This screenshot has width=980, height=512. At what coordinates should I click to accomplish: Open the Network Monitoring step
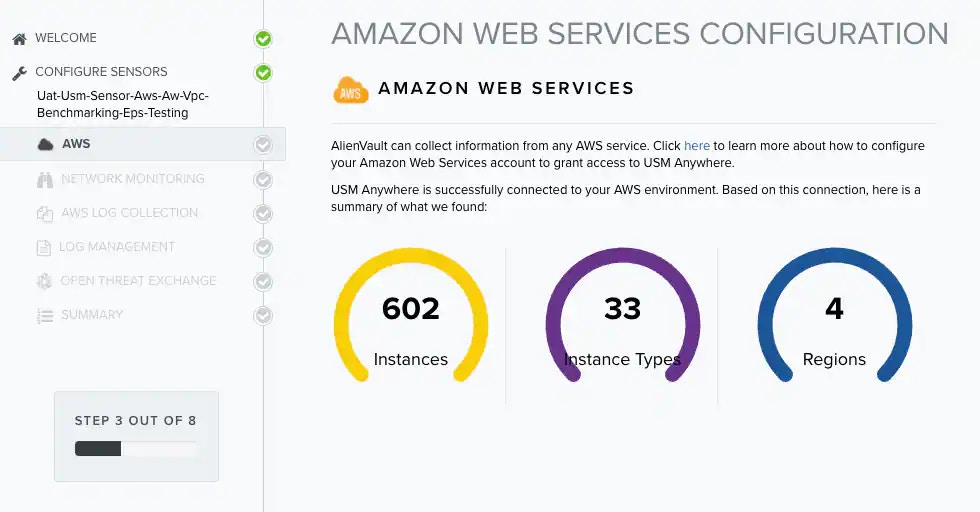[x=132, y=179]
